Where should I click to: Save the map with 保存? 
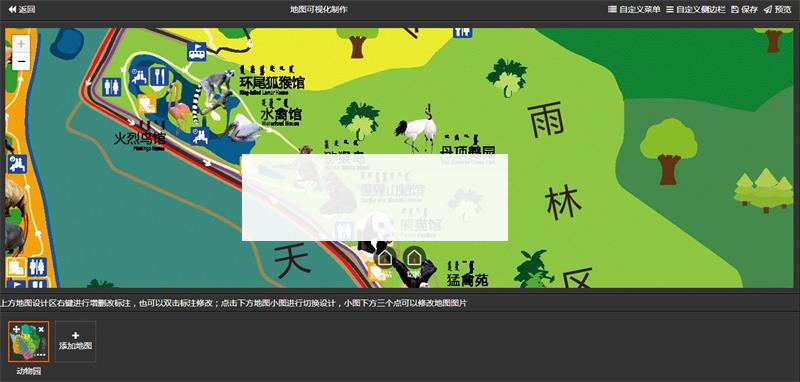tap(744, 9)
